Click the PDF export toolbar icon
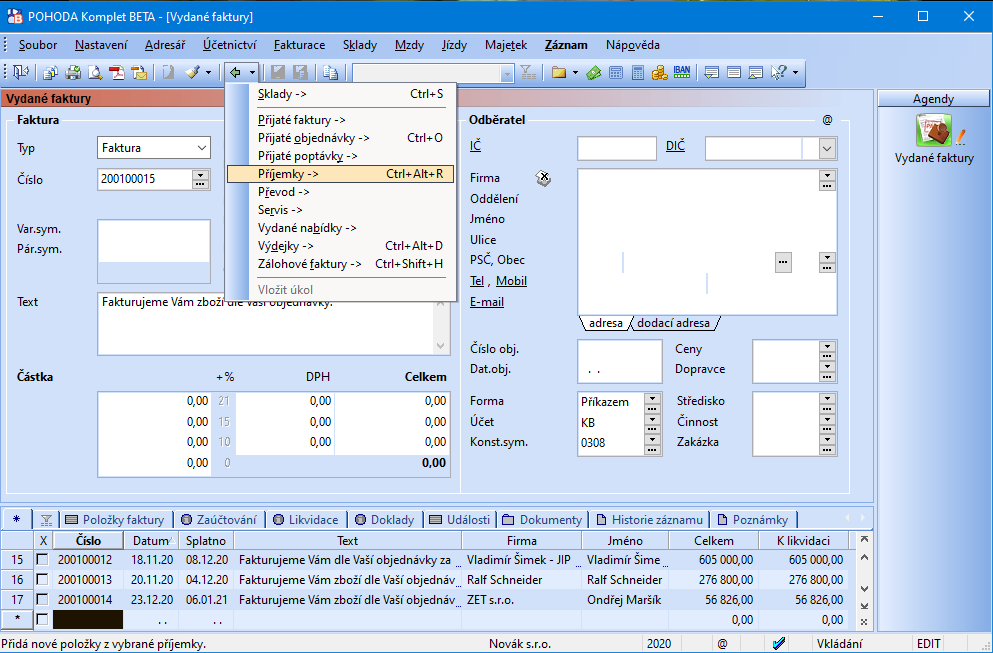 [x=117, y=73]
